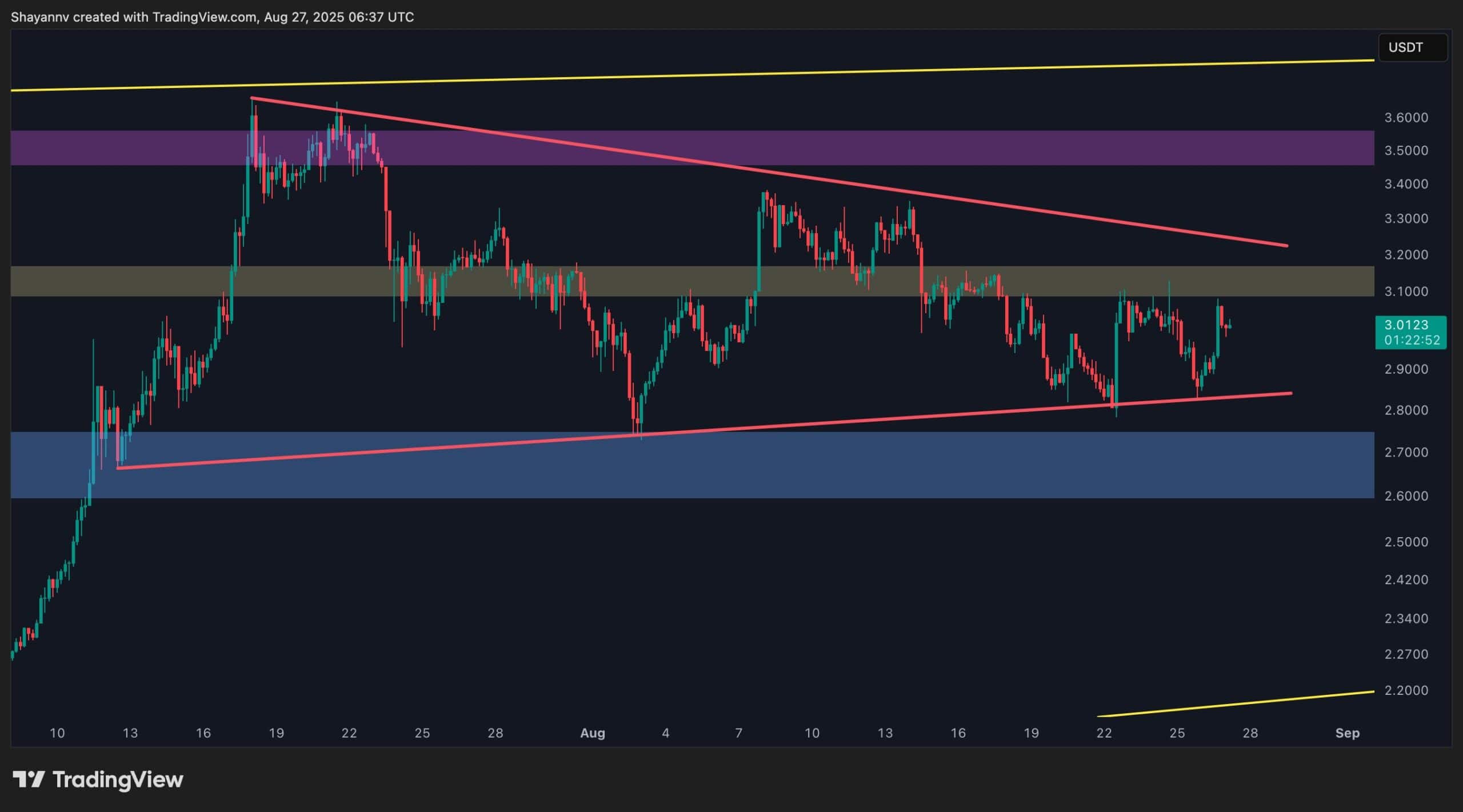Click the TradingView logo icon
The image size is (1463, 812).
(x=29, y=779)
